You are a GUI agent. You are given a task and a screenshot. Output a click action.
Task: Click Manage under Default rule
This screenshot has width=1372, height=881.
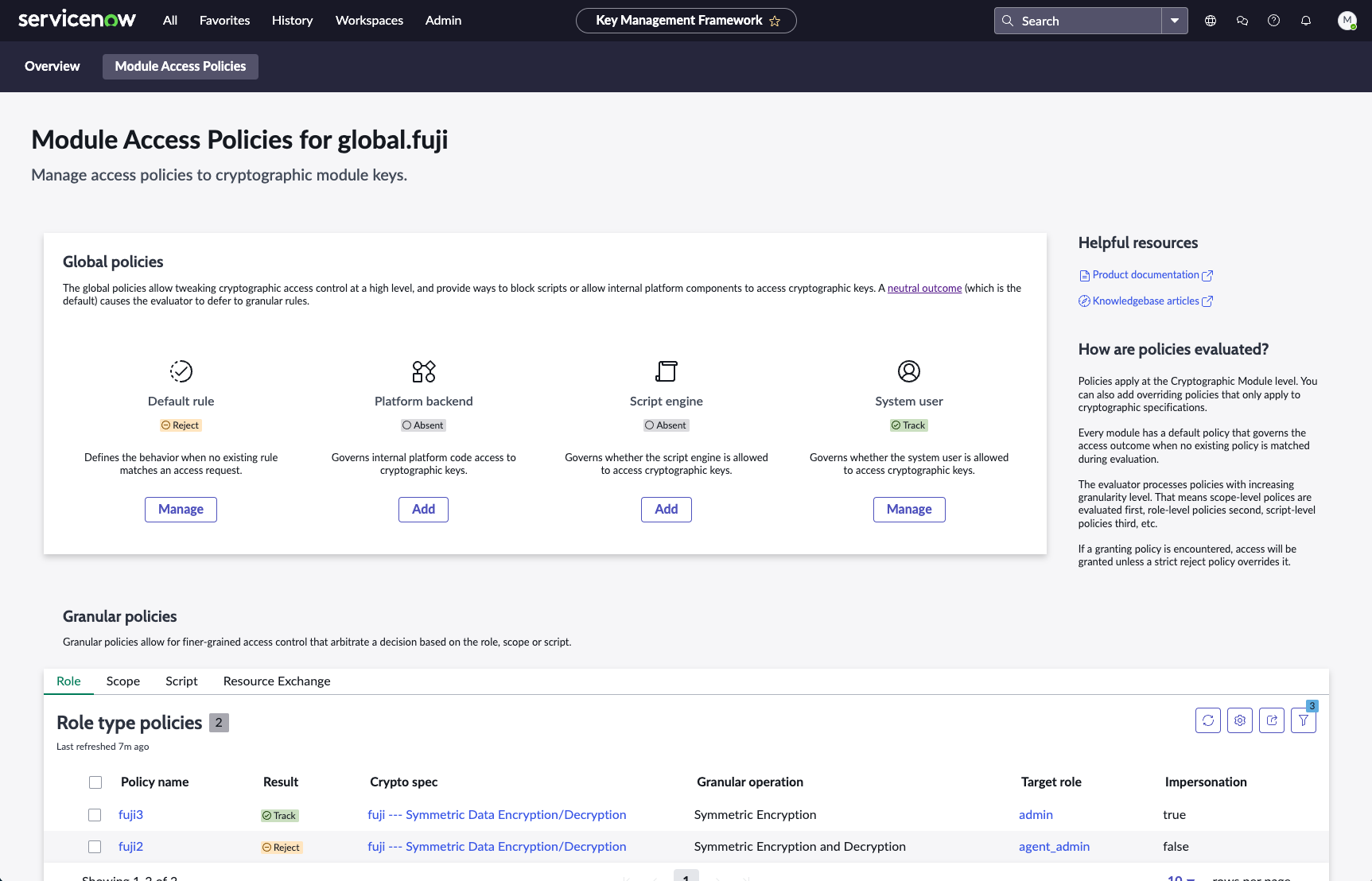[181, 510]
